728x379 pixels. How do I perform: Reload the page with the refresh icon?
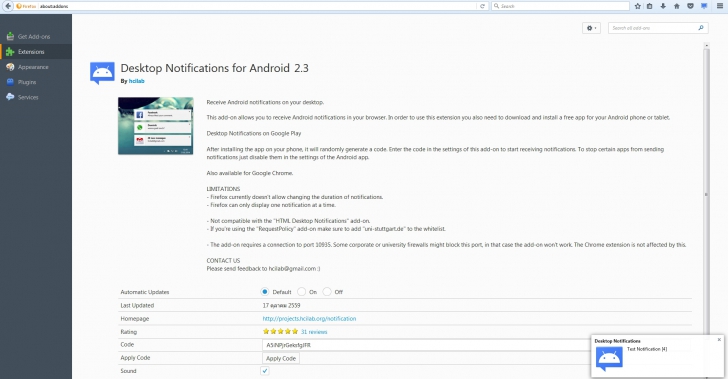point(482,6)
